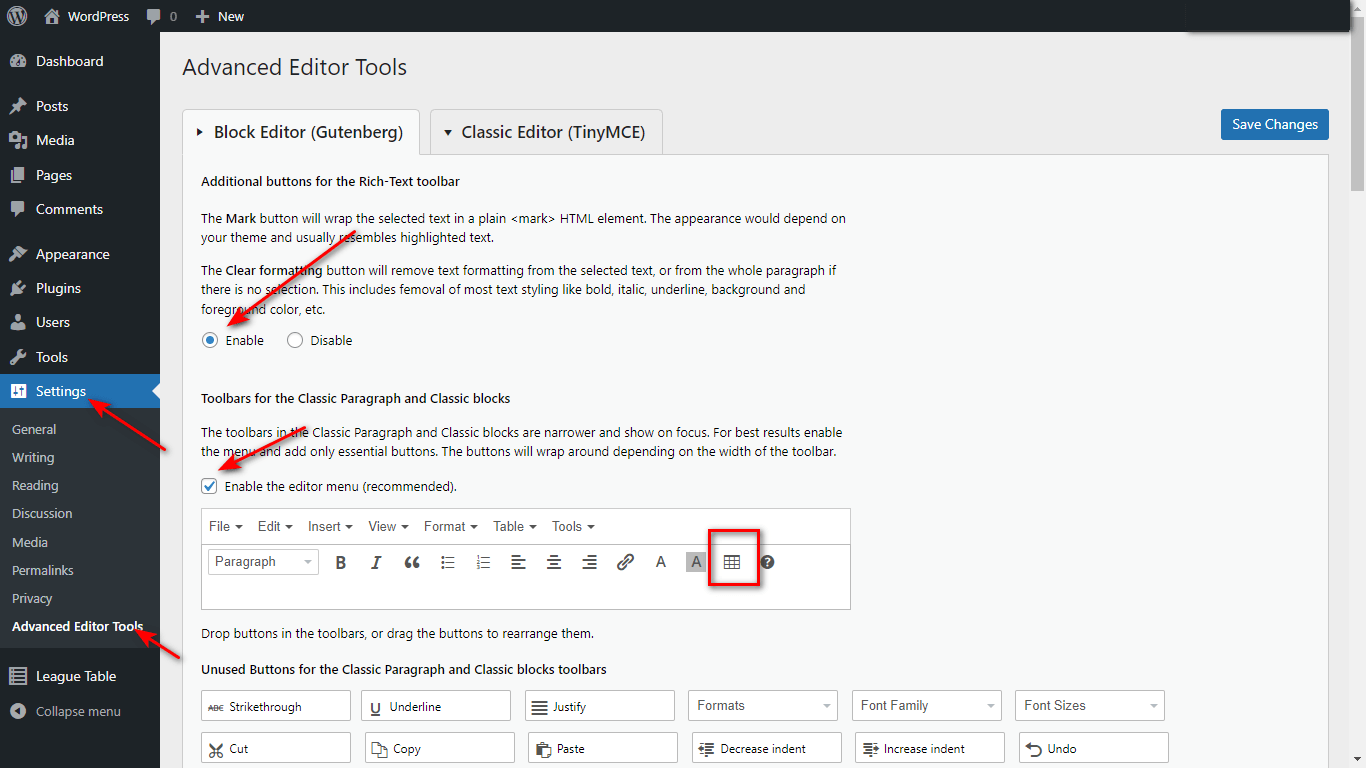Open League Table in sidebar
Viewport: 1366px width, 768px height.
(80, 676)
